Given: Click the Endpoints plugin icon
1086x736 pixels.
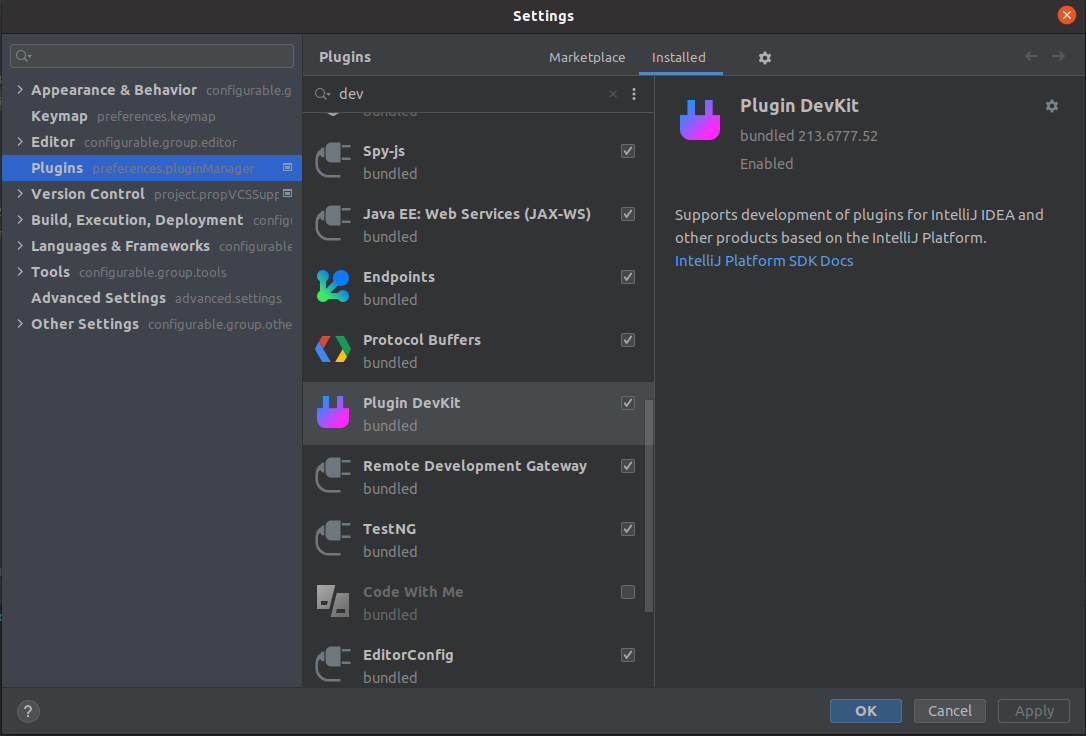Looking at the screenshot, I should pyautogui.click(x=333, y=287).
